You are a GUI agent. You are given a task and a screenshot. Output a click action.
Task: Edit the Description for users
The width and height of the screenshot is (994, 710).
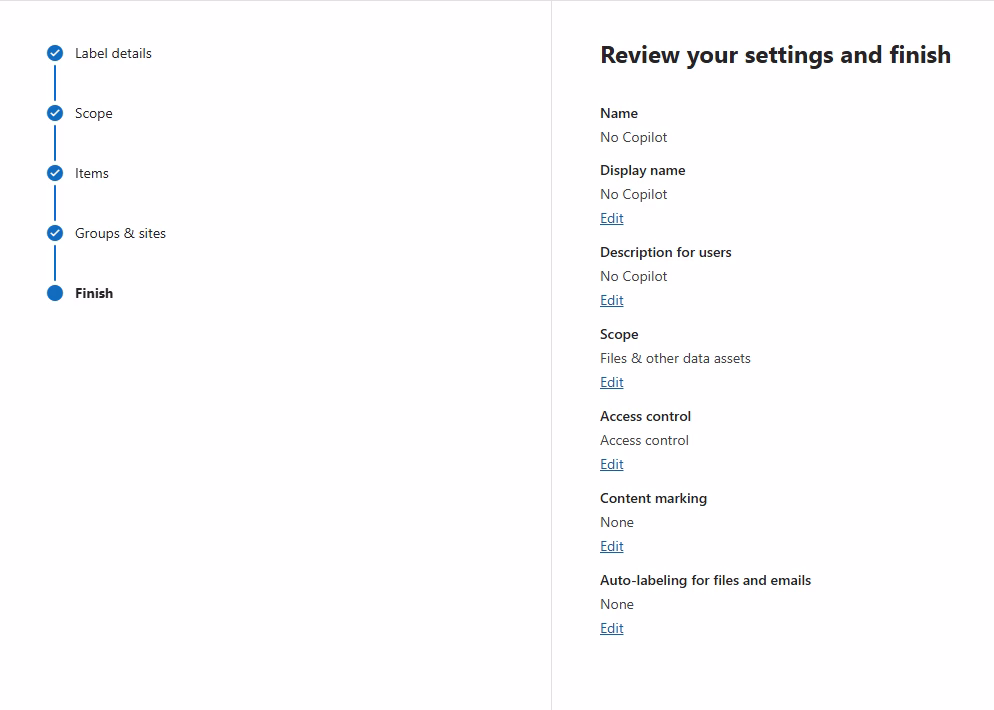pyautogui.click(x=612, y=300)
